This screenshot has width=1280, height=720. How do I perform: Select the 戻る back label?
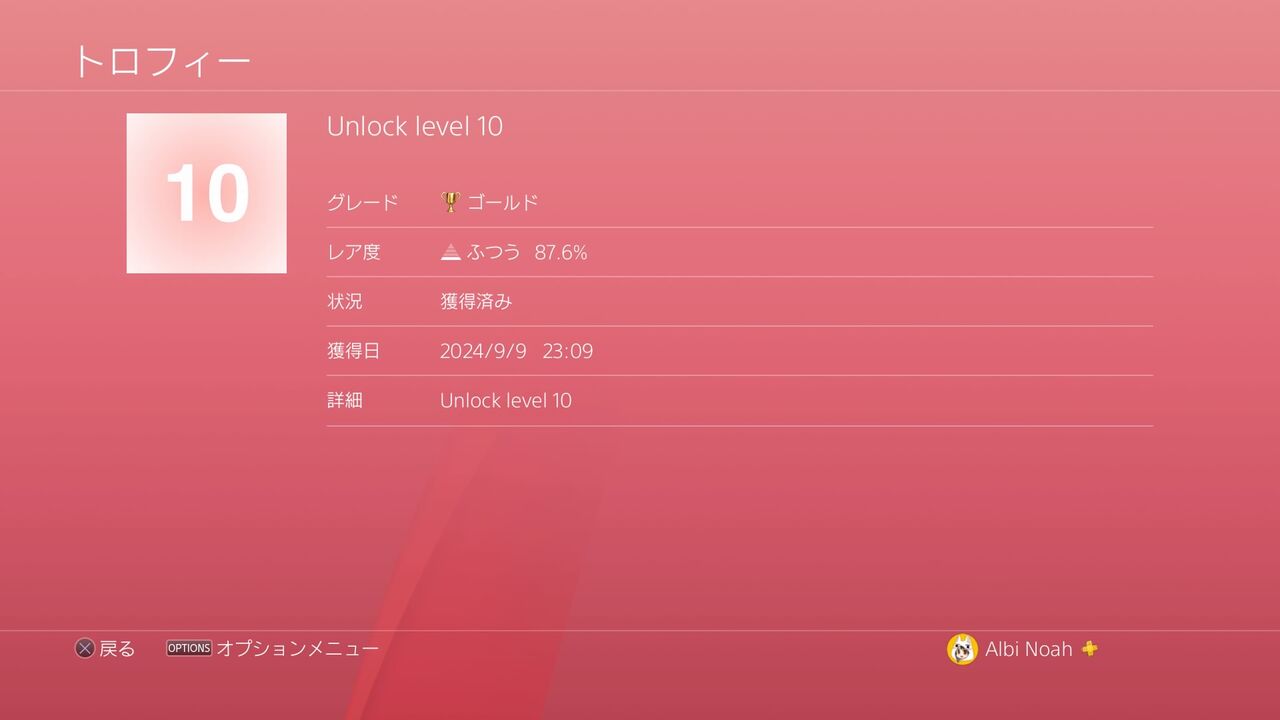117,649
